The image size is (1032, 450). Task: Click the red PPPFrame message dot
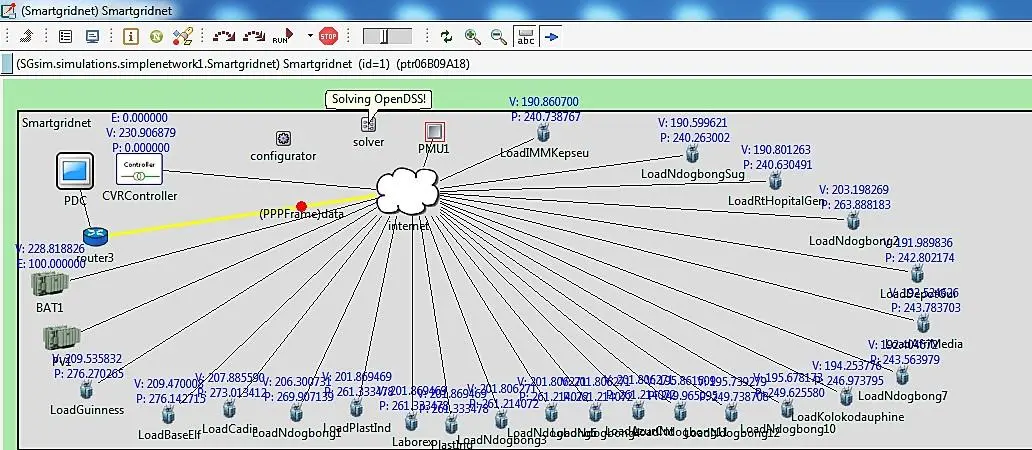[301, 207]
